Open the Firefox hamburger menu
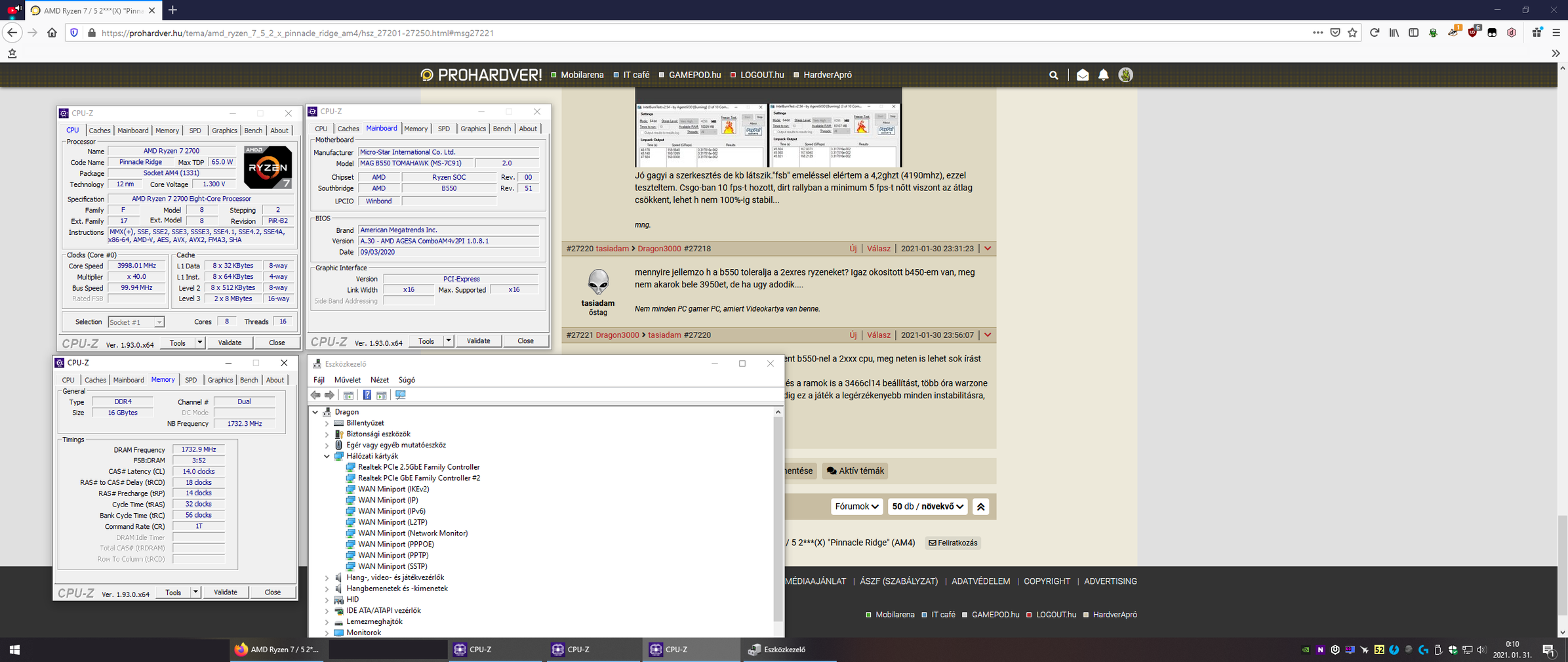The image size is (1568, 662). pyautogui.click(x=1556, y=33)
